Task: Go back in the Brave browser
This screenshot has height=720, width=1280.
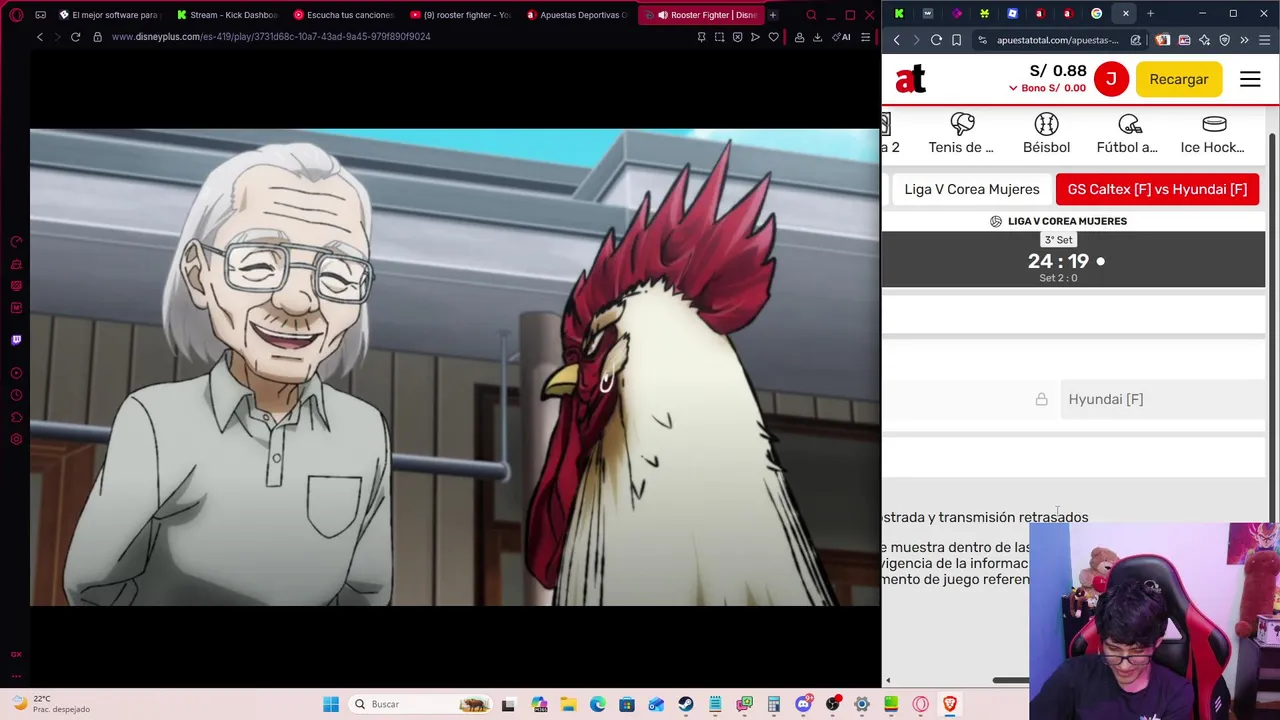Action: pyautogui.click(x=896, y=40)
